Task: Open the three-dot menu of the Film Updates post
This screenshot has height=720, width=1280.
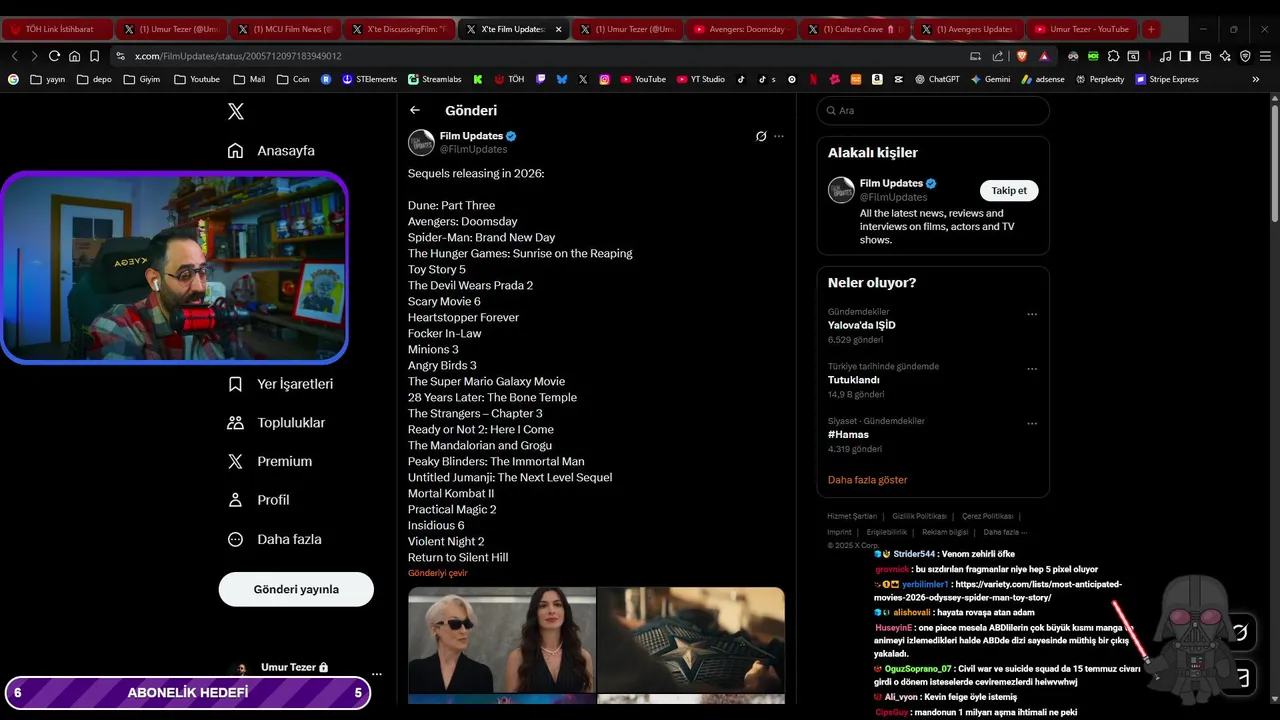Action: point(779,136)
